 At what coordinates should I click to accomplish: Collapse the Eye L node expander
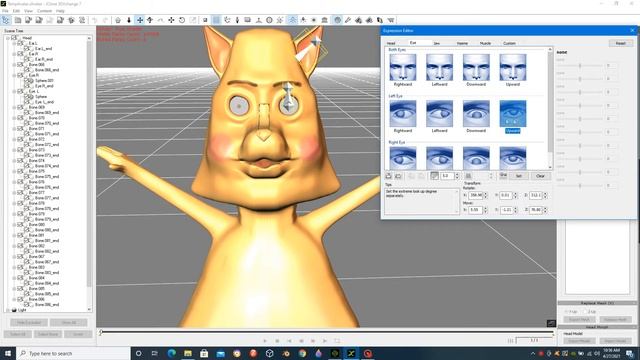click(14, 91)
